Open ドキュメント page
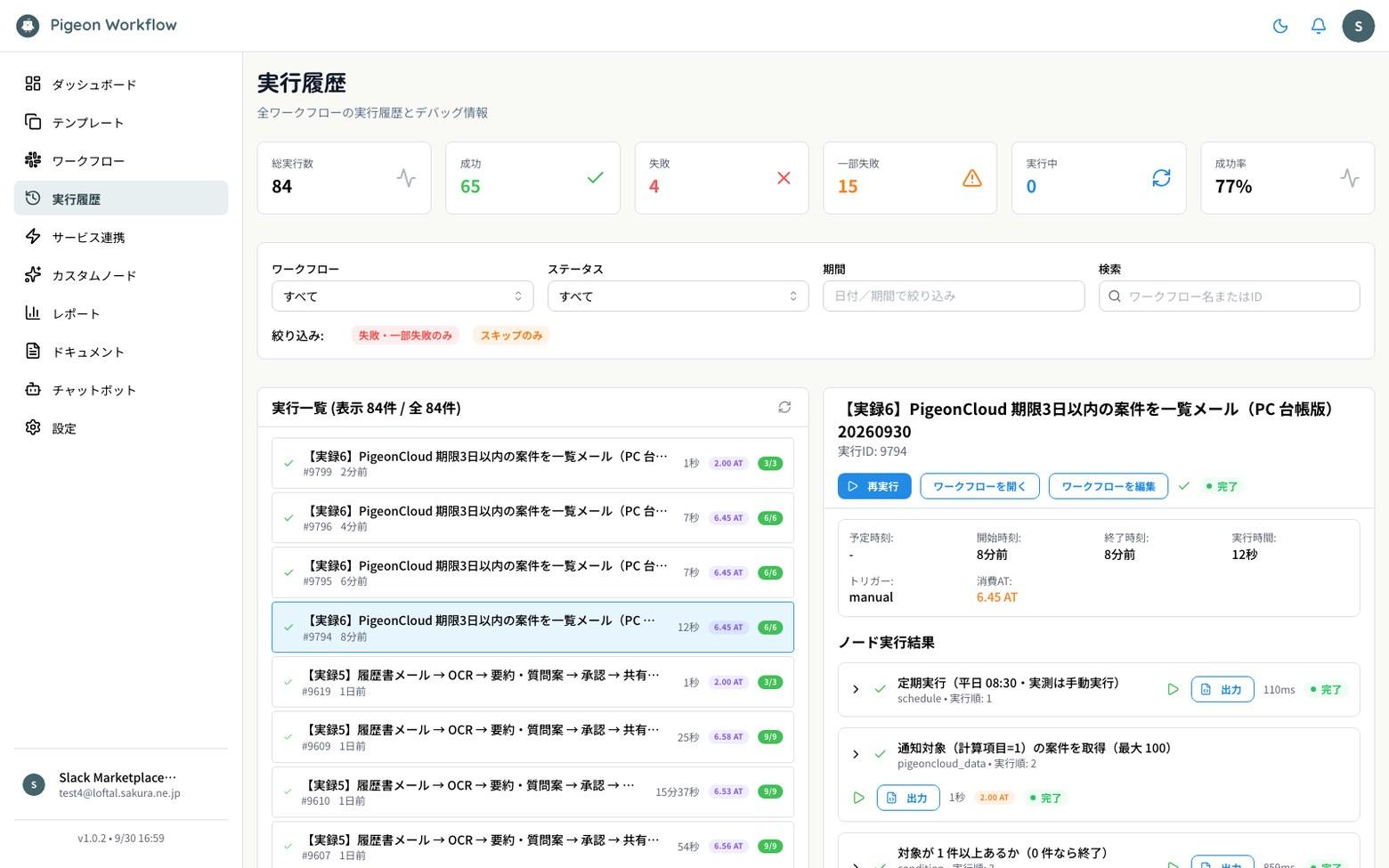The width and height of the screenshot is (1389, 868). pos(121,352)
